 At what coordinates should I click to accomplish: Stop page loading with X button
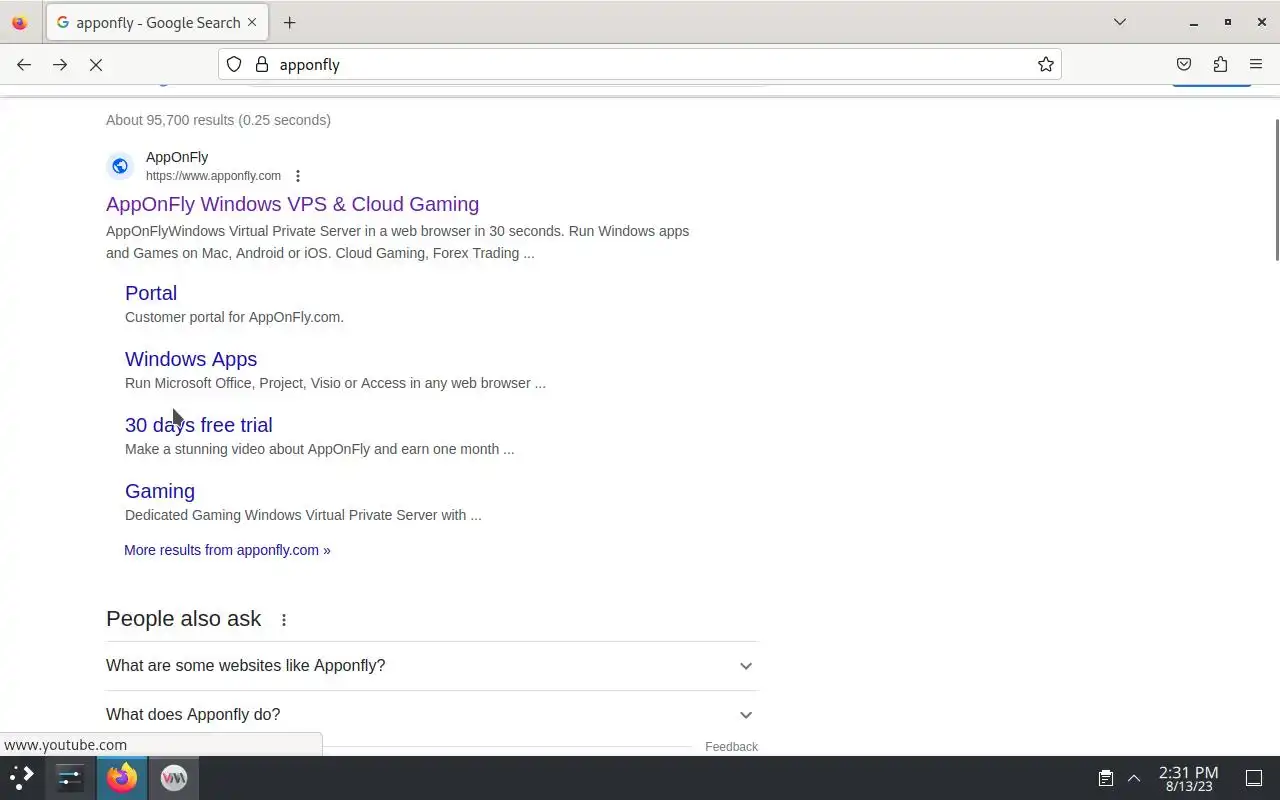click(96, 64)
